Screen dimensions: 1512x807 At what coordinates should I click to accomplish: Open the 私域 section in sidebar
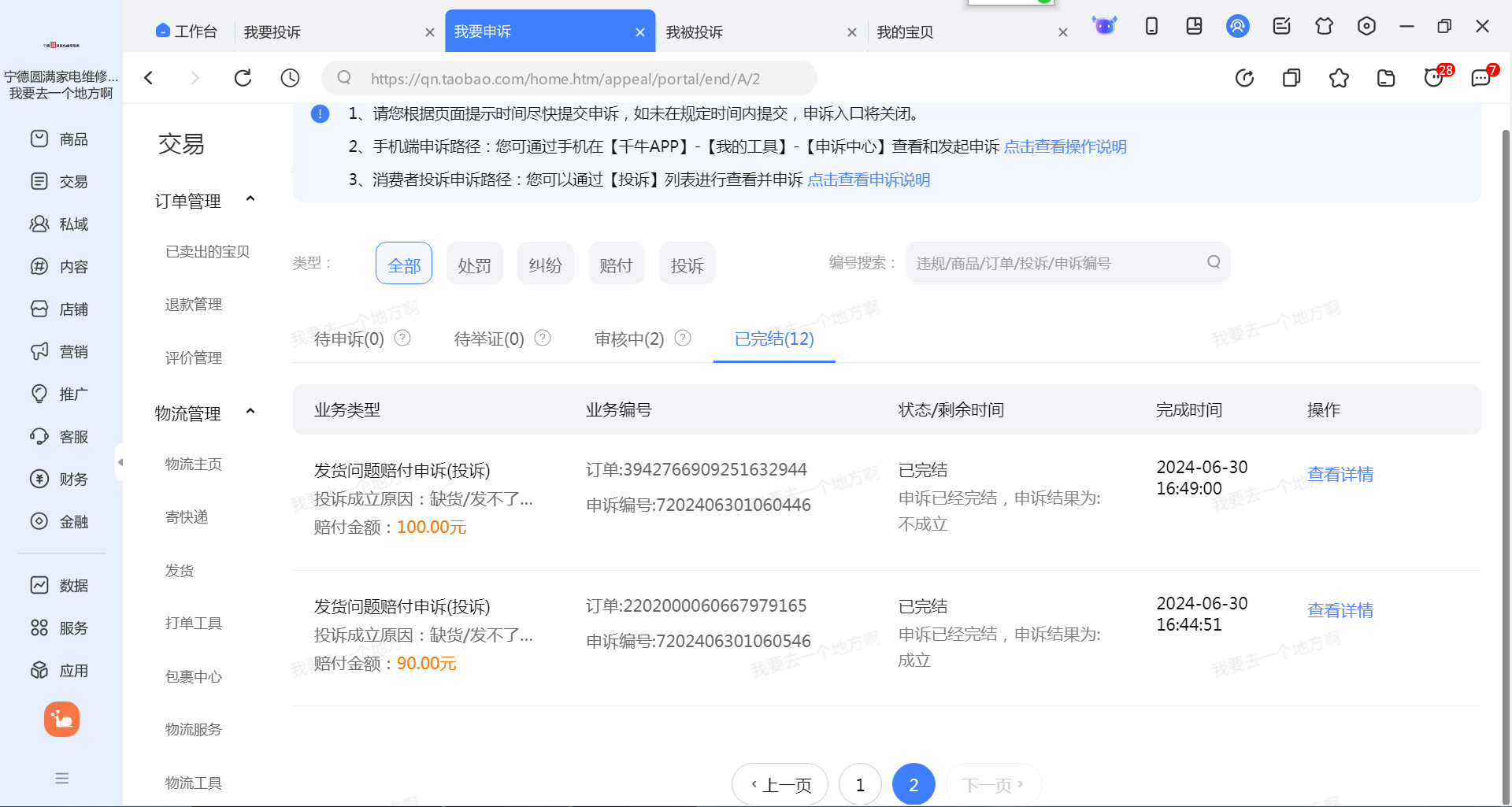[60, 224]
